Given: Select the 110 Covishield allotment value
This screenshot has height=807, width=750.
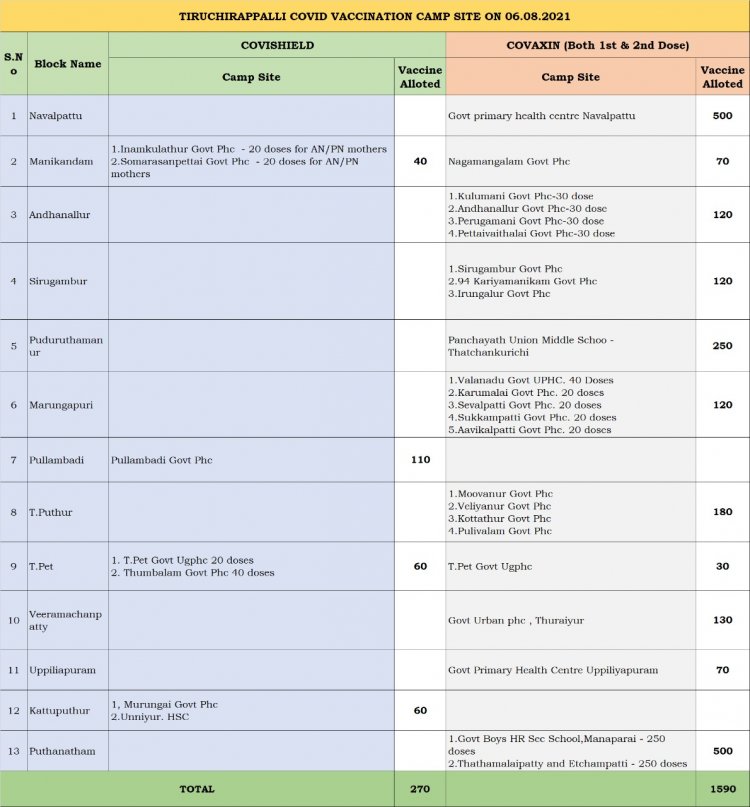Looking at the screenshot, I should tap(420, 460).
